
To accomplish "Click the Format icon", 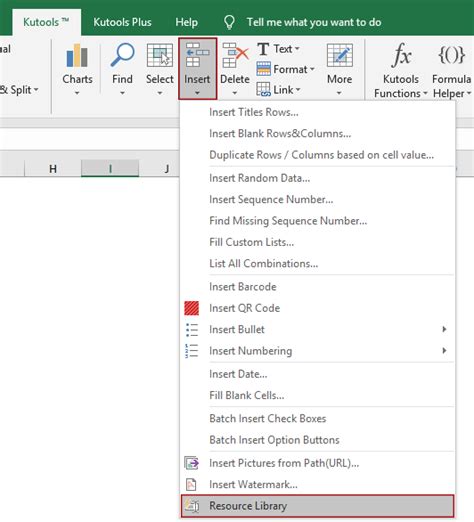I will [263, 69].
